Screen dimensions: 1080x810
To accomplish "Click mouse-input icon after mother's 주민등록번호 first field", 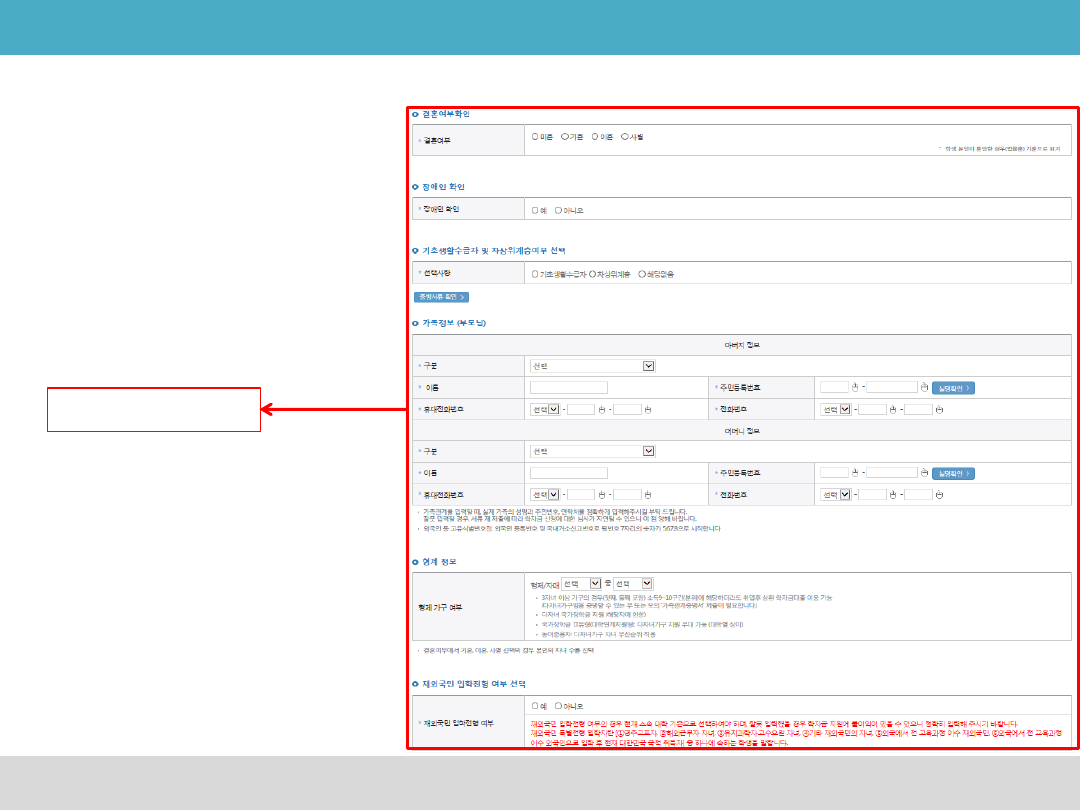I will coord(855,472).
